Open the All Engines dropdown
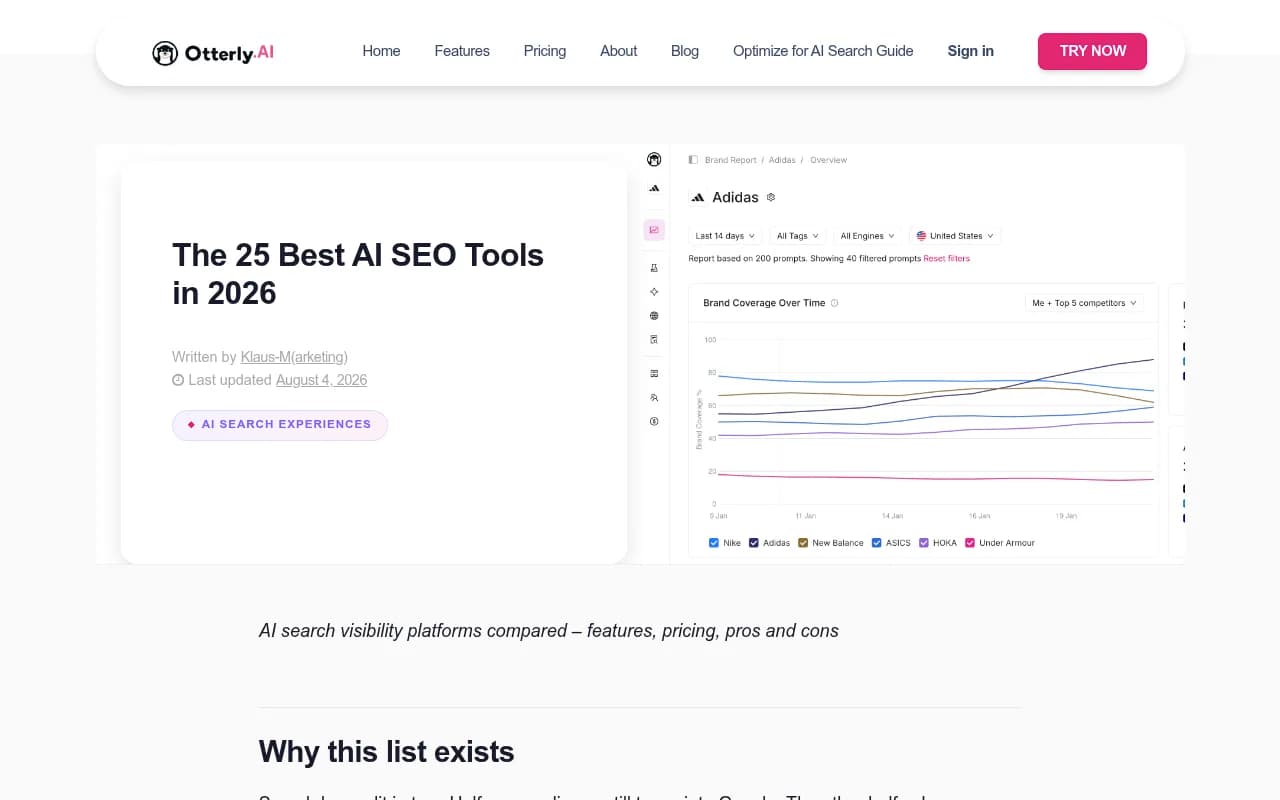 pos(867,236)
